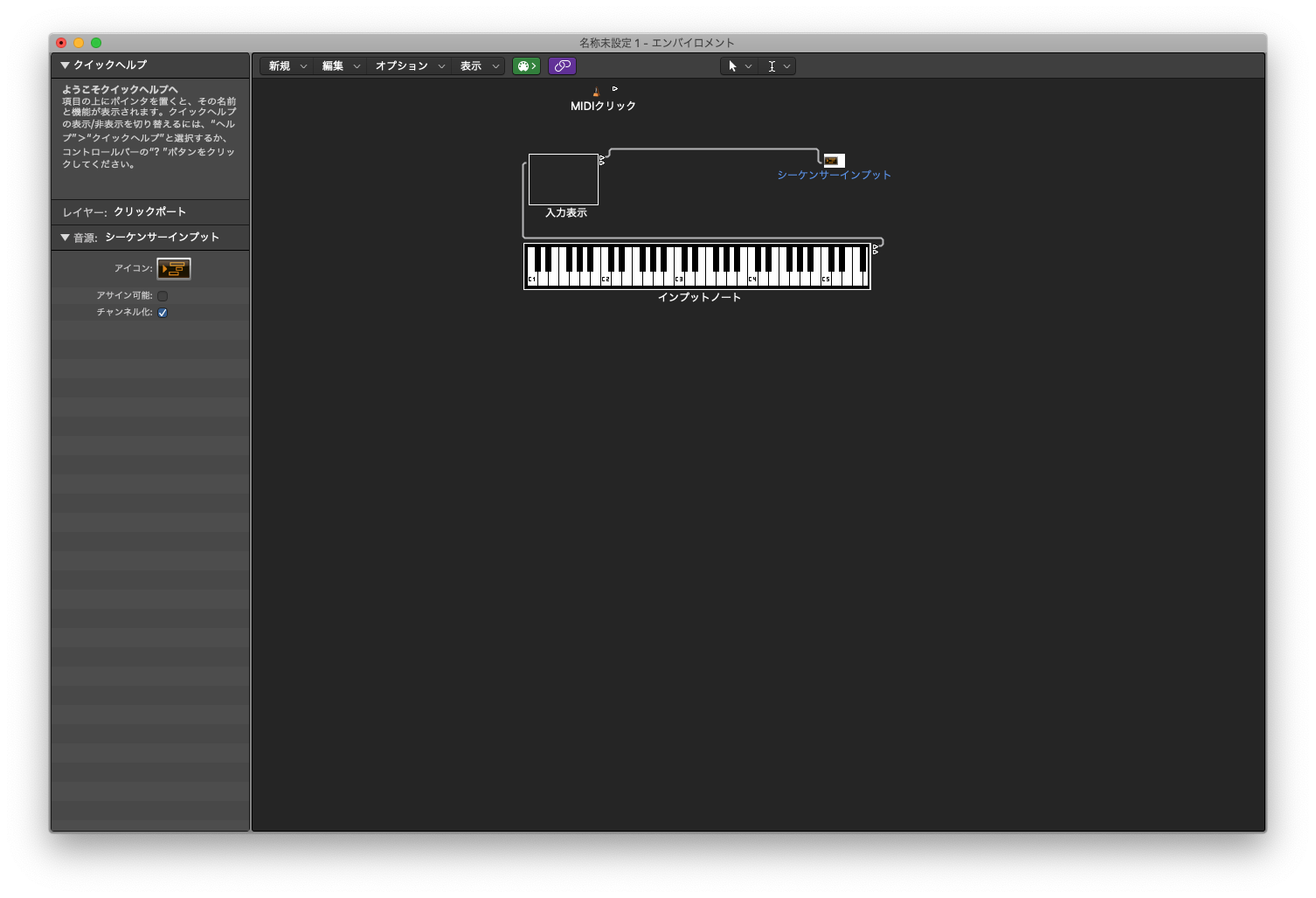Enable the アサイン可能 checkbox
The image size is (1316, 898).
(163, 296)
